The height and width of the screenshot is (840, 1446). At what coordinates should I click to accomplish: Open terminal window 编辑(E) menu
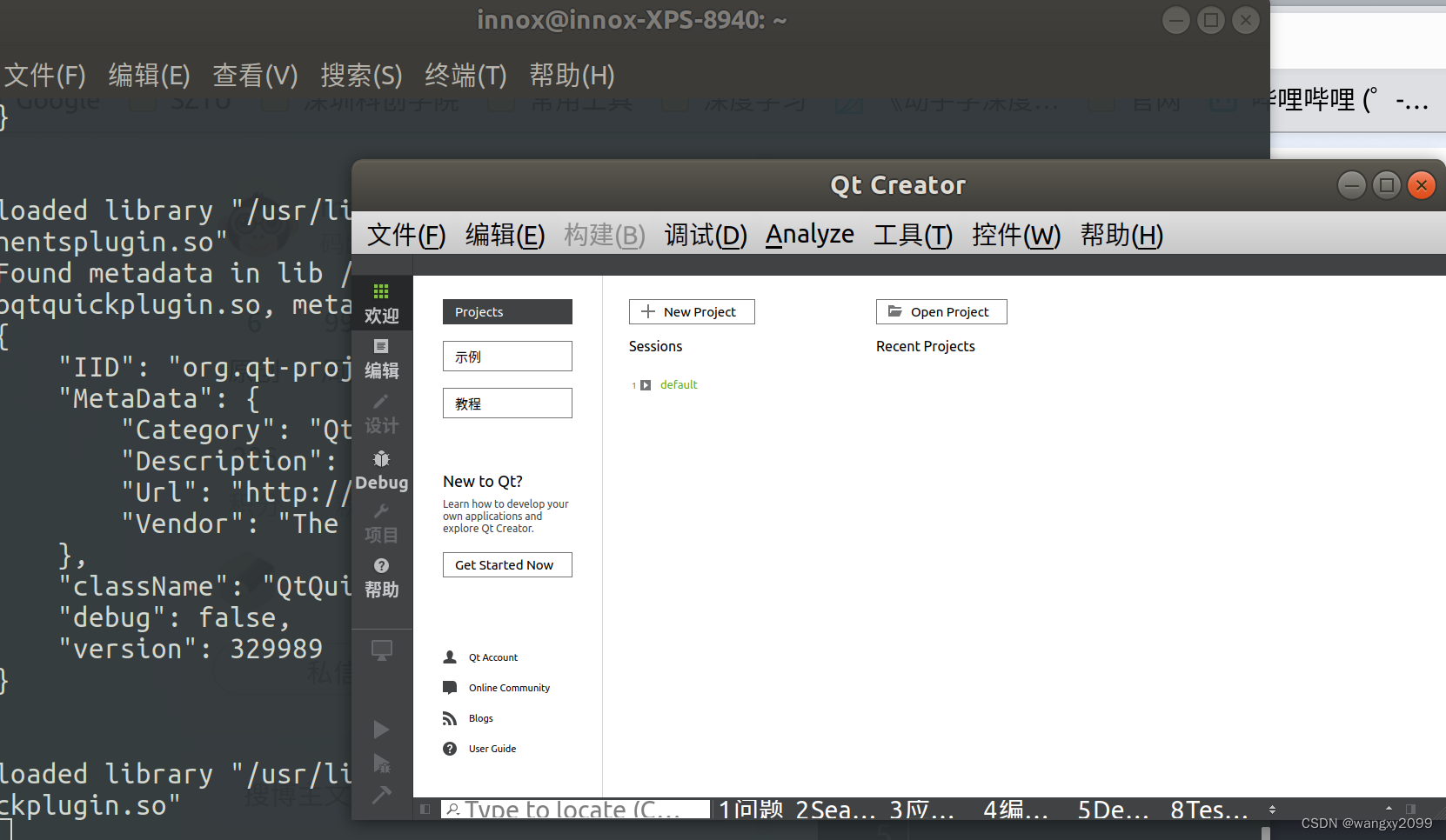149,76
